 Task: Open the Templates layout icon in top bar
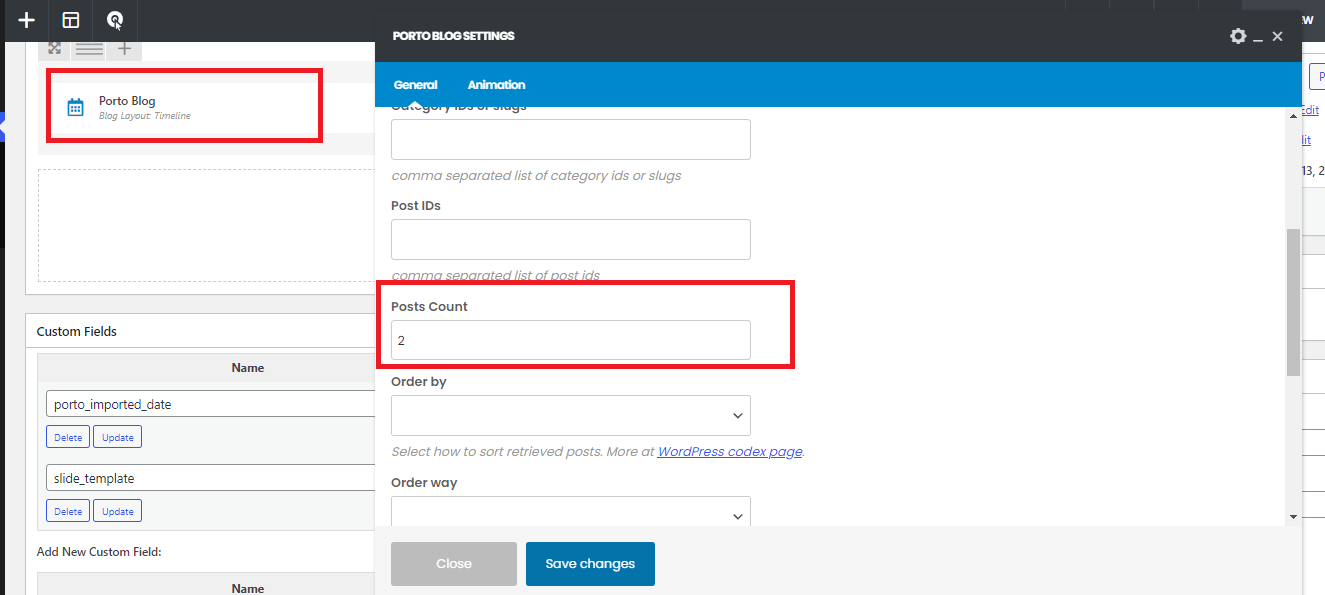[71, 20]
